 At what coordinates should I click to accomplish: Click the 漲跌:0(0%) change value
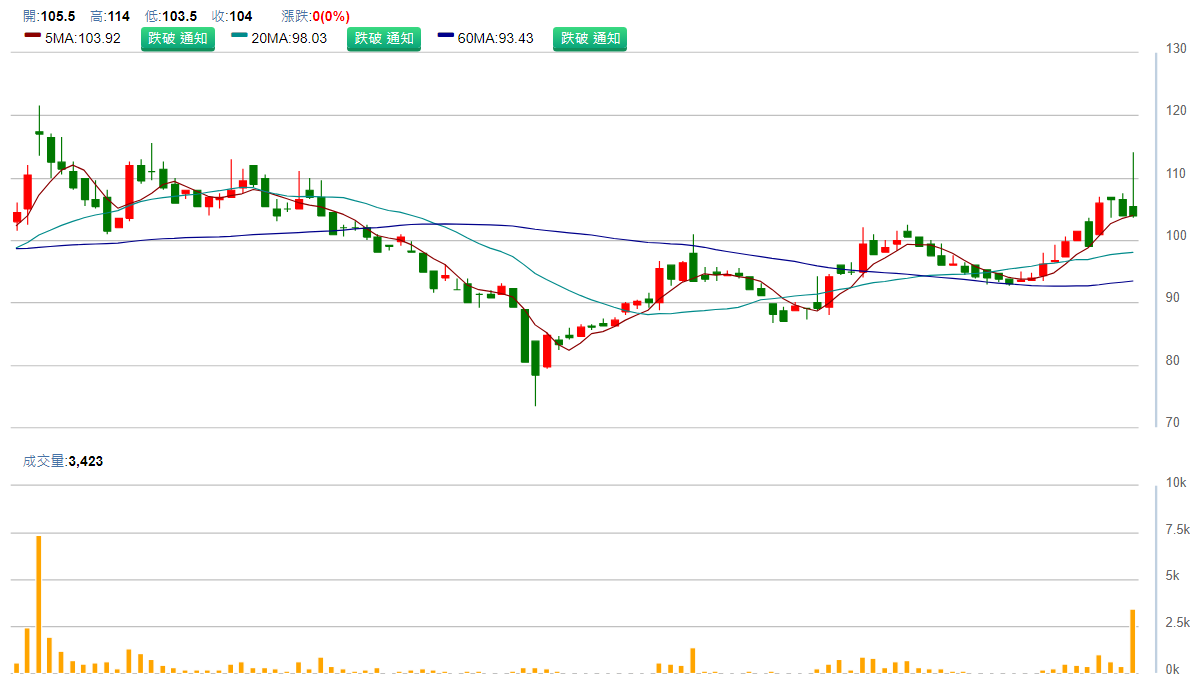click(x=314, y=17)
